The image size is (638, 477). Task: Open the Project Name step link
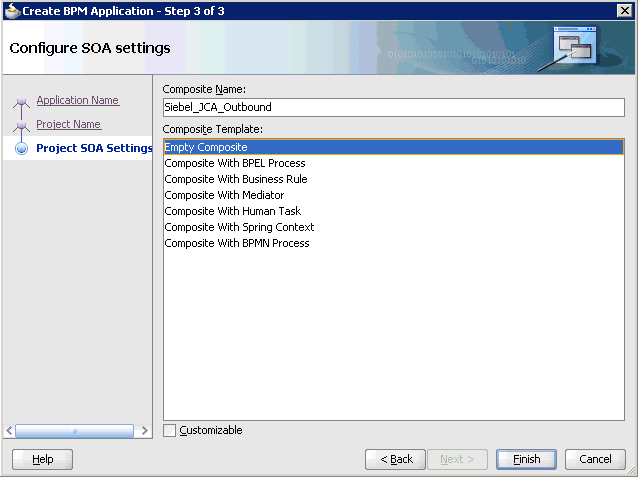[x=69, y=124]
